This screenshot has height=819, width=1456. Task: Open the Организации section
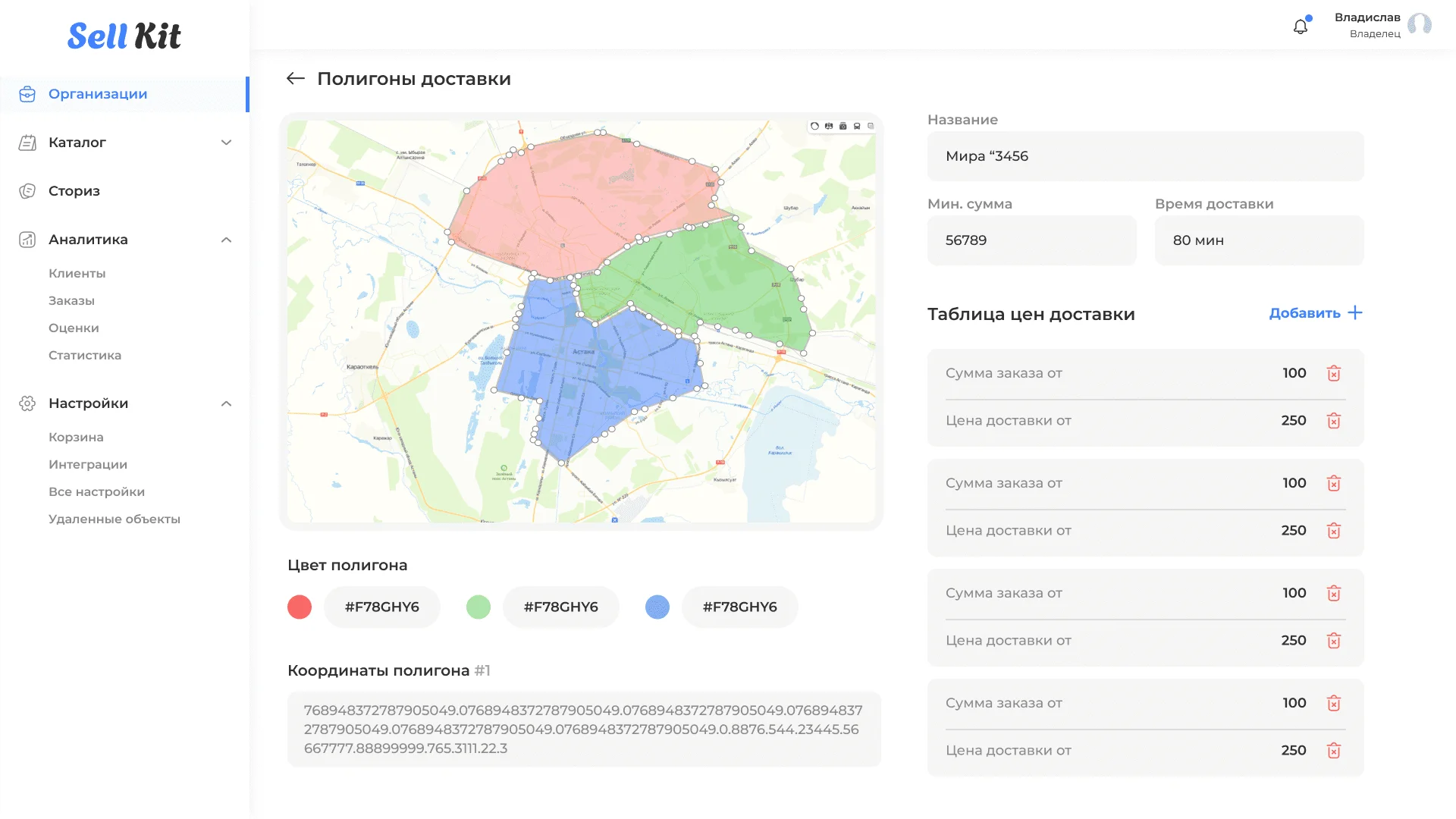click(124, 94)
